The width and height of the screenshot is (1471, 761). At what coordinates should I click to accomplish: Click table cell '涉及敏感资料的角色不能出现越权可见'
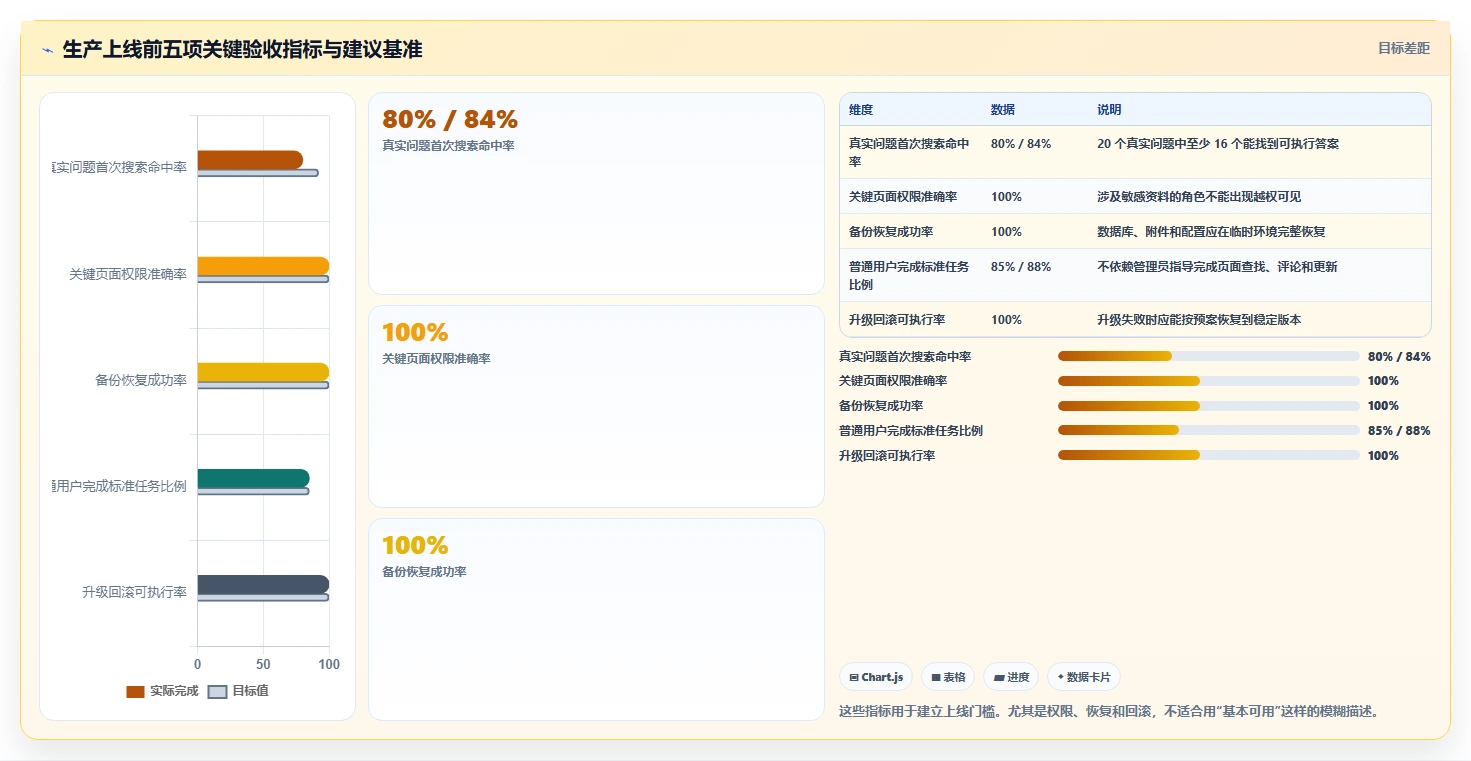(x=1199, y=197)
